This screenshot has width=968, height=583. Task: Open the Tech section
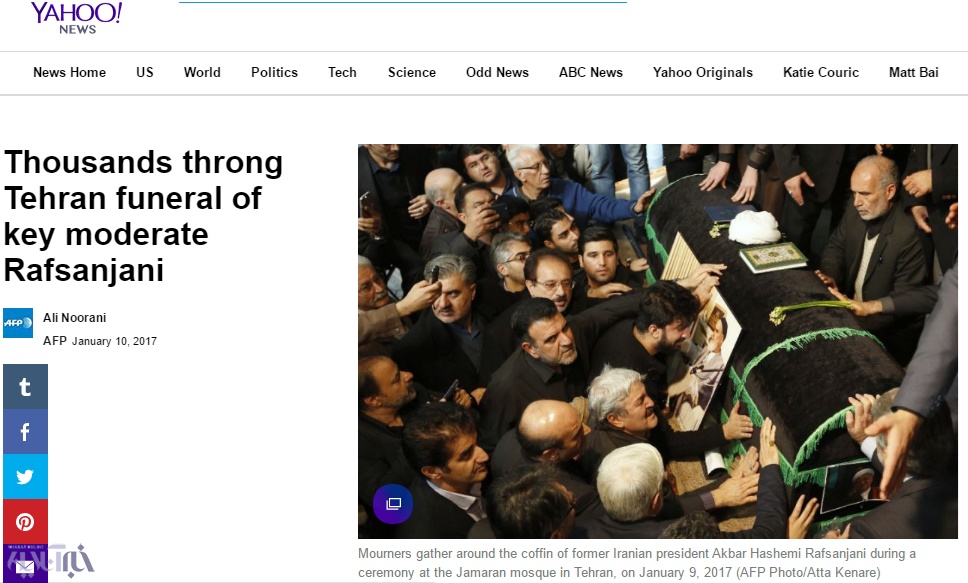pyautogui.click(x=342, y=72)
